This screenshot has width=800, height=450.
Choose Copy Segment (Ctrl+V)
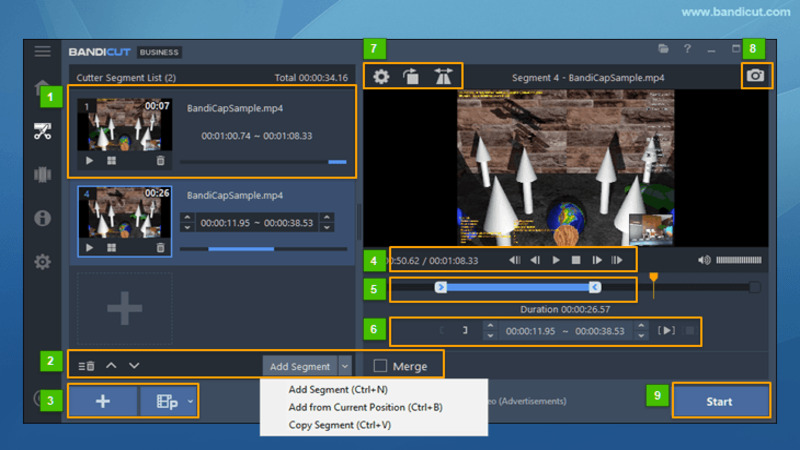339,424
